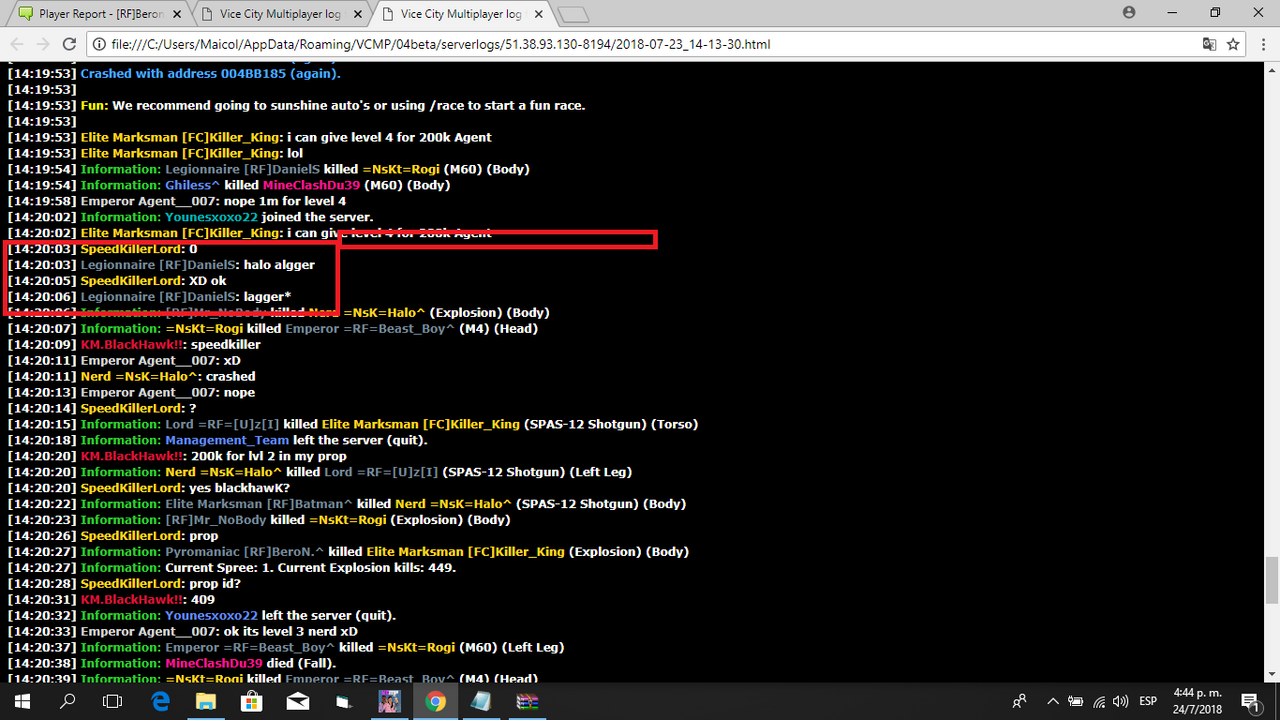Focus the address bar with the serverlogs URL
1280x720 pixels.
pos(640,44)
